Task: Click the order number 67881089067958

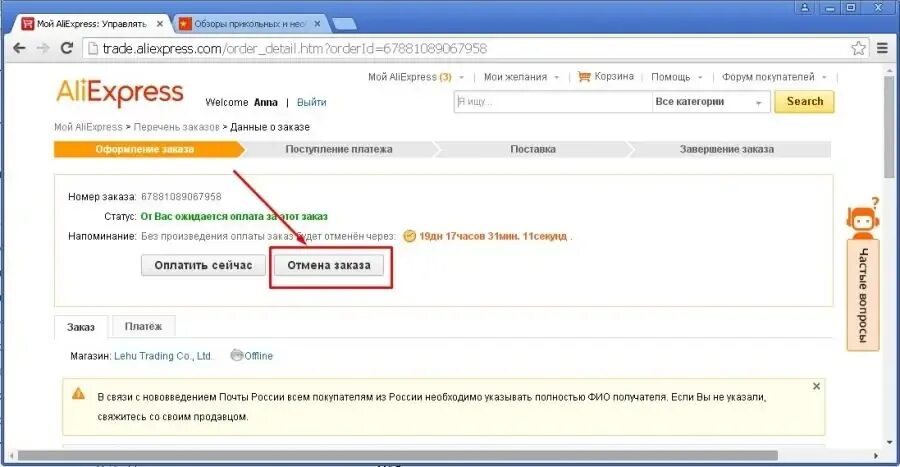Action: coord(181,197)
